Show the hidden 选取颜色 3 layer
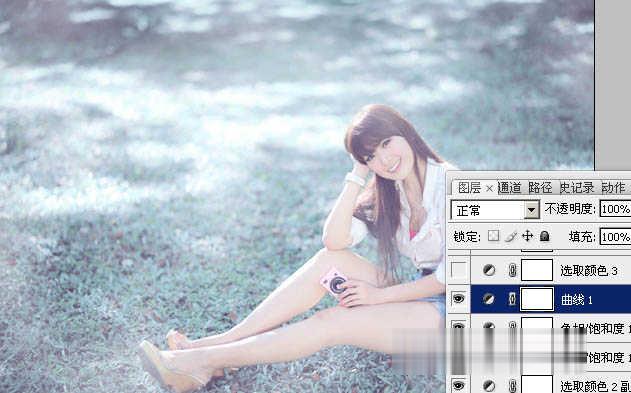The height and width of the screenshot is (393, 631). click(459, 270)
